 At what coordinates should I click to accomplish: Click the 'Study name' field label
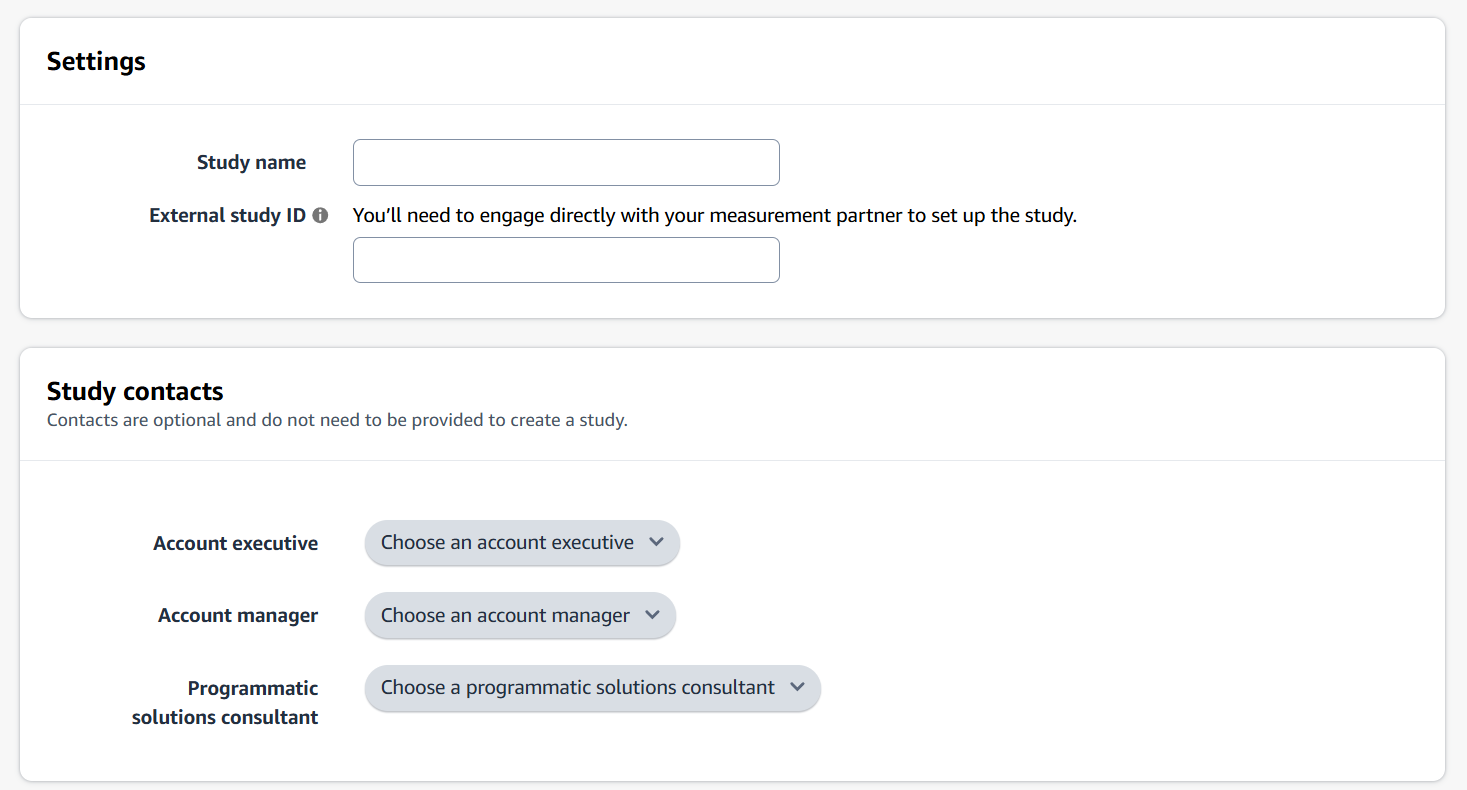[251, 162]
